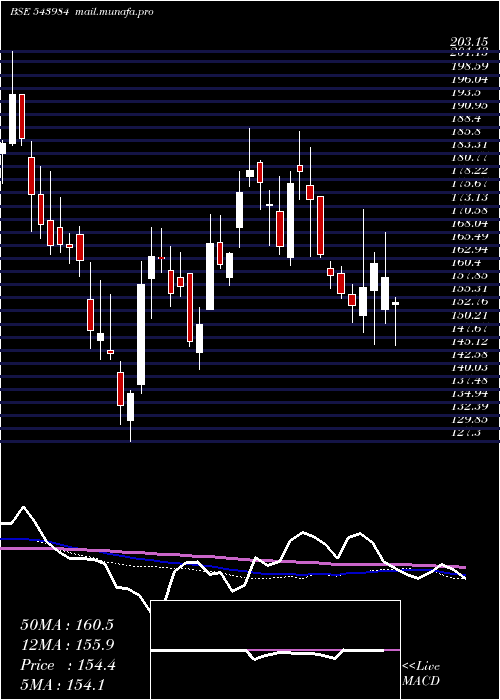Click the 203.15 top price label
The image size is (500, 700).
(469, 42)
